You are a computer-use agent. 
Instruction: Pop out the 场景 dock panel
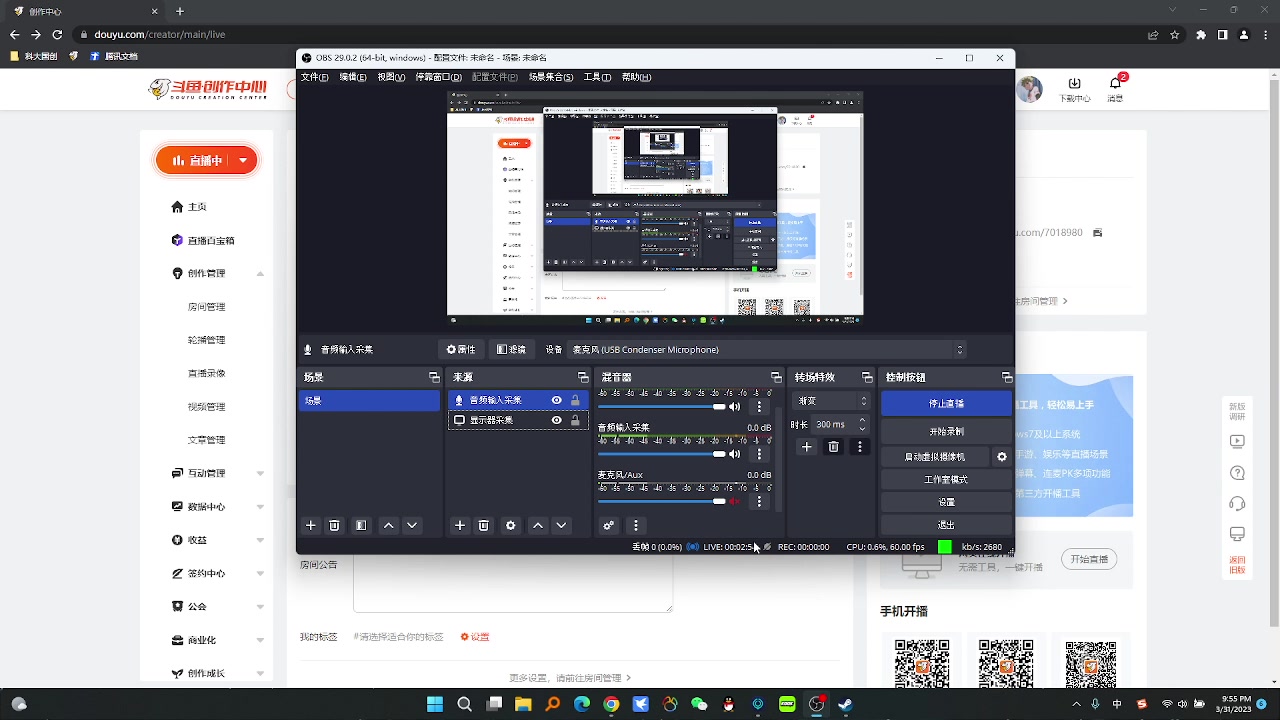[x=434, y=377]
